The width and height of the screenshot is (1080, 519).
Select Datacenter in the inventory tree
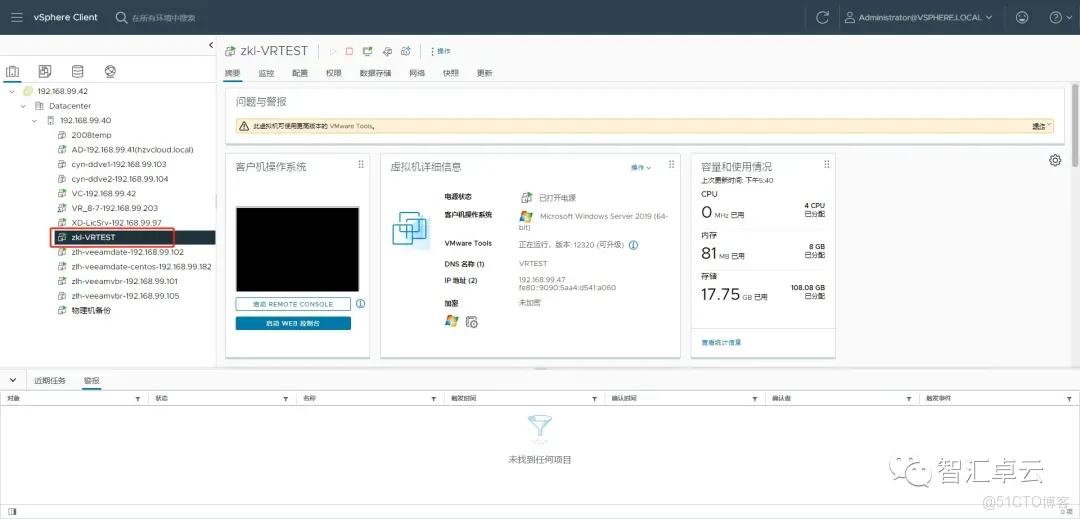70,106
